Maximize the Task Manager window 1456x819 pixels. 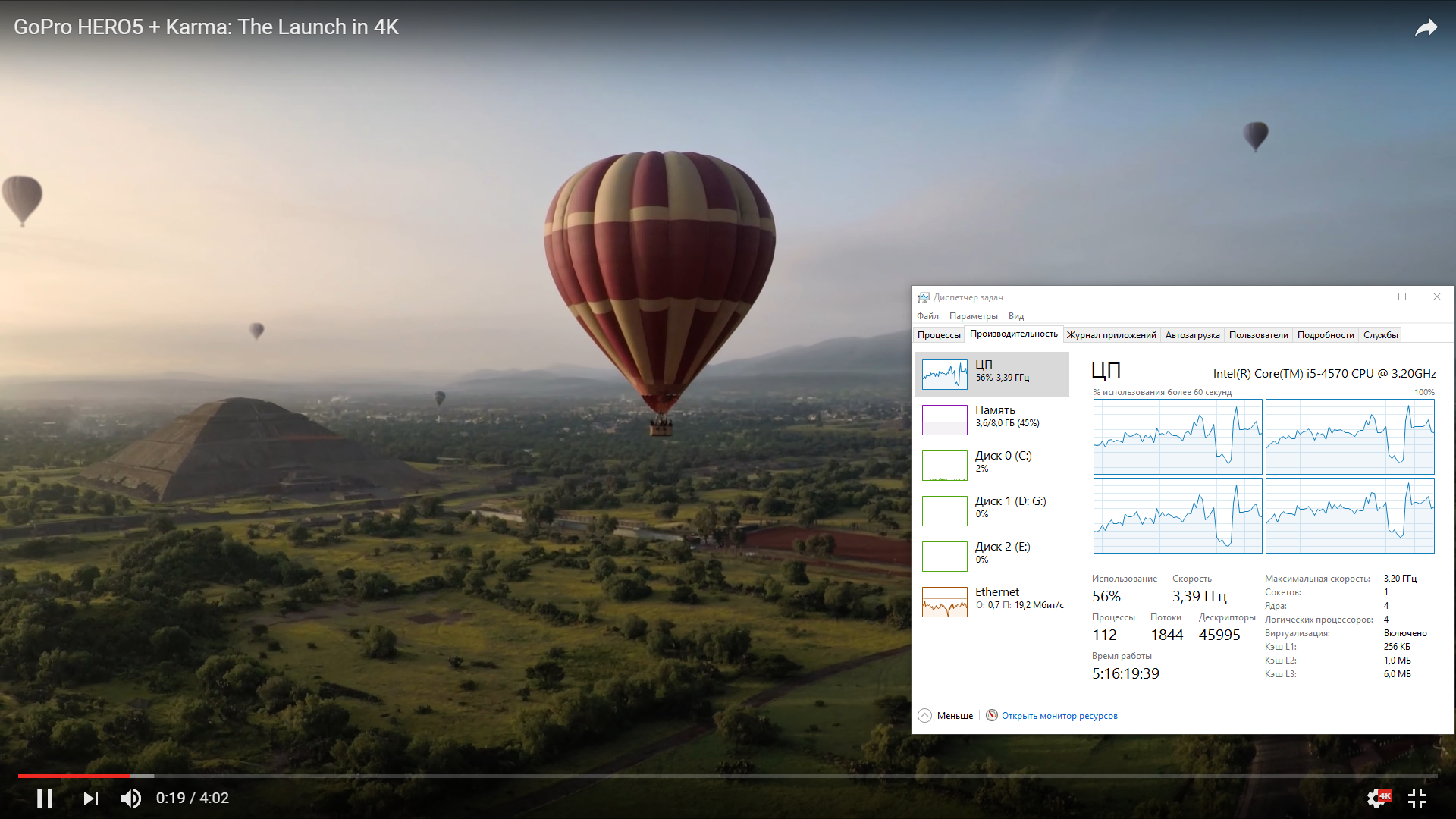point(1402,297)
